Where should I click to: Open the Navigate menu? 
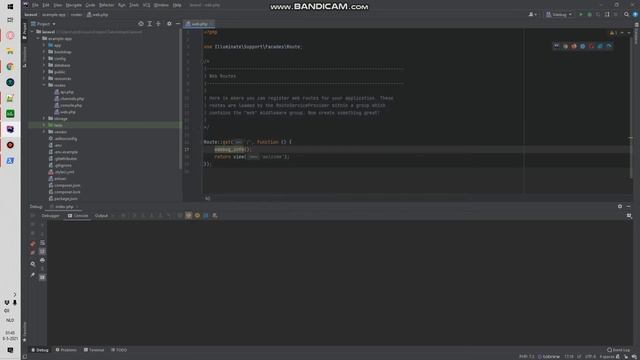pyautogui.click(x=74, y=5)
